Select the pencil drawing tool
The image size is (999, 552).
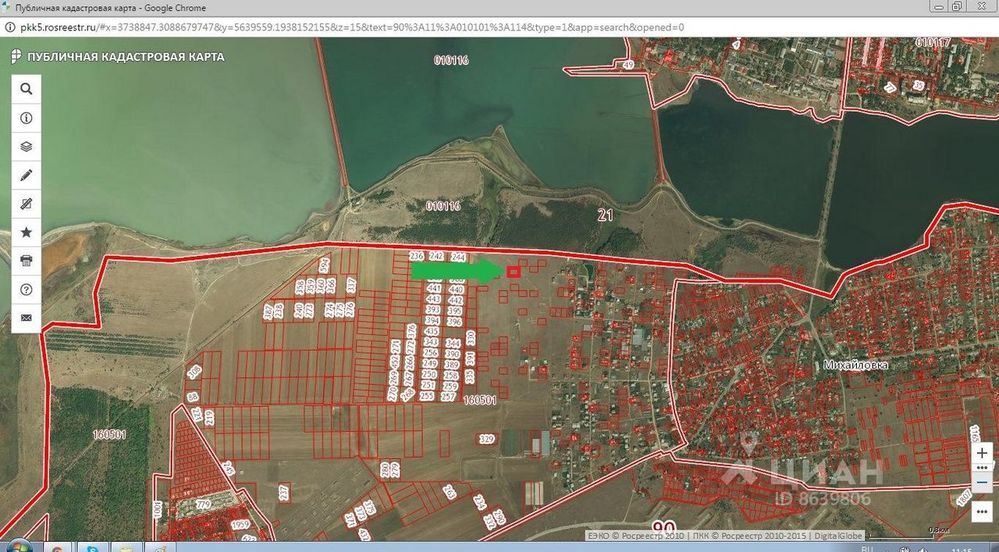point(26,175)
